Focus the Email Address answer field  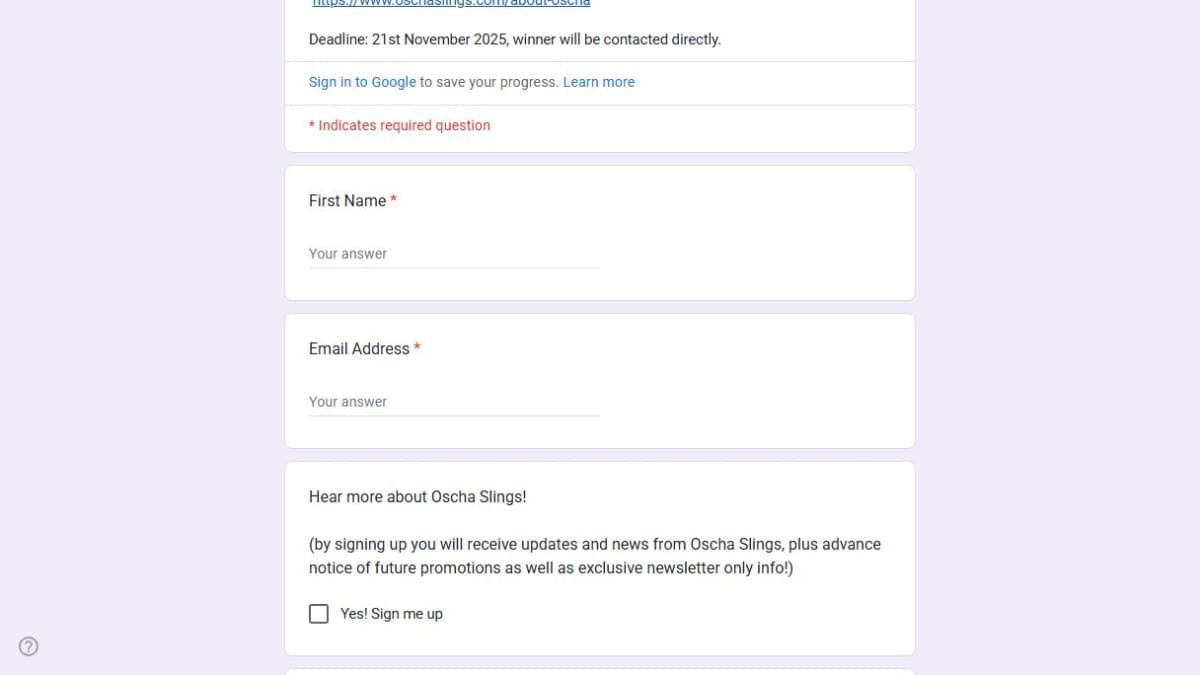453,402
